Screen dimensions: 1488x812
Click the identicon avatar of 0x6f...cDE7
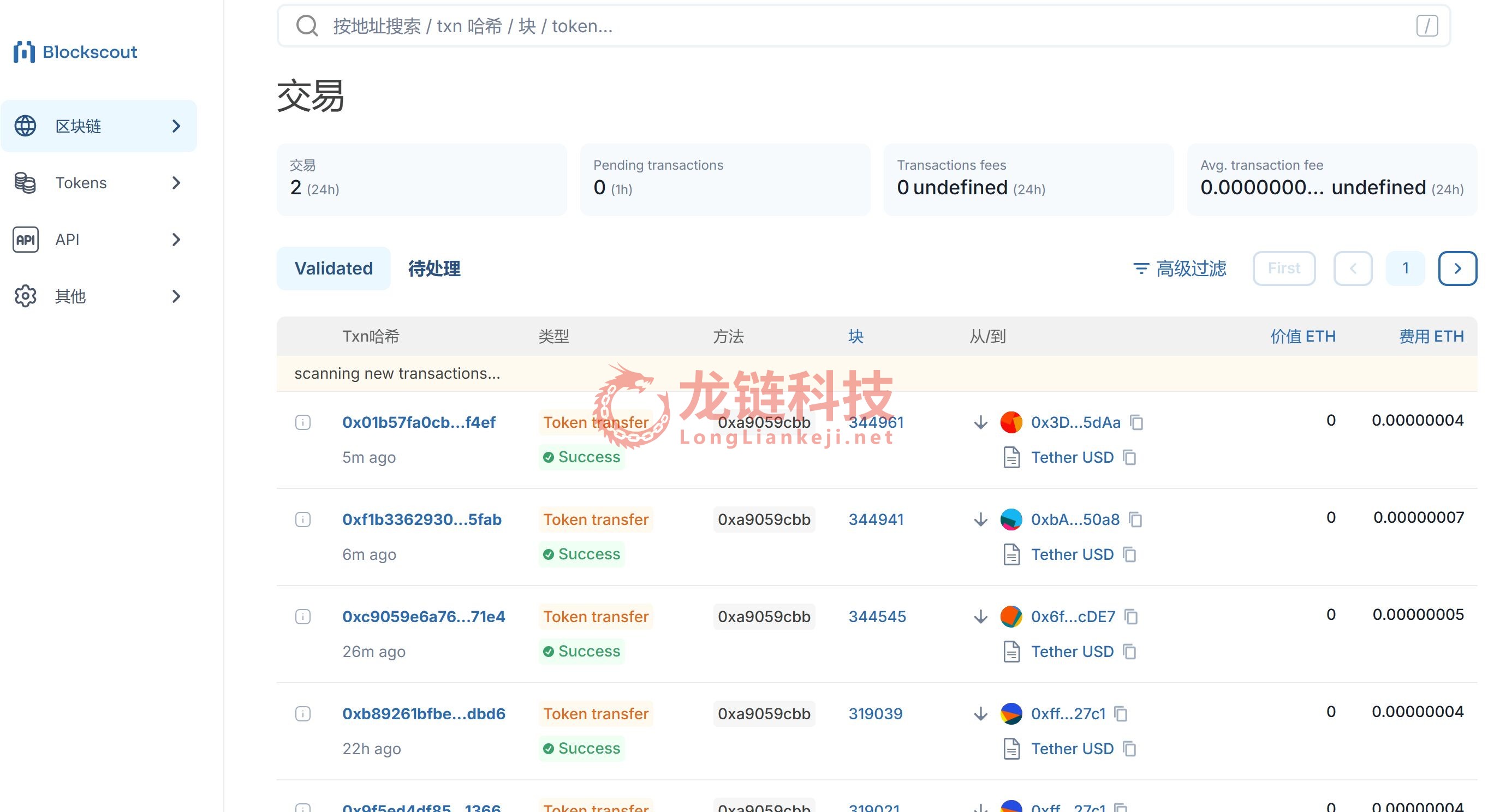coord(1011,616)
